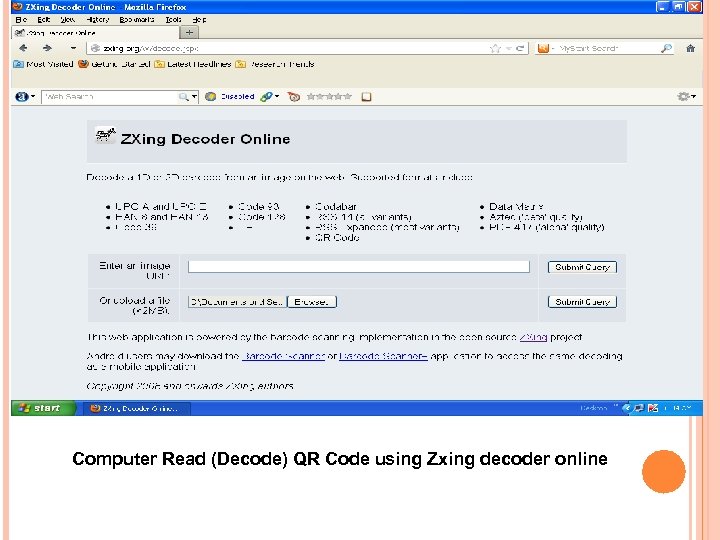Open the URL history dropdown in the address bar

click(508, 48)
